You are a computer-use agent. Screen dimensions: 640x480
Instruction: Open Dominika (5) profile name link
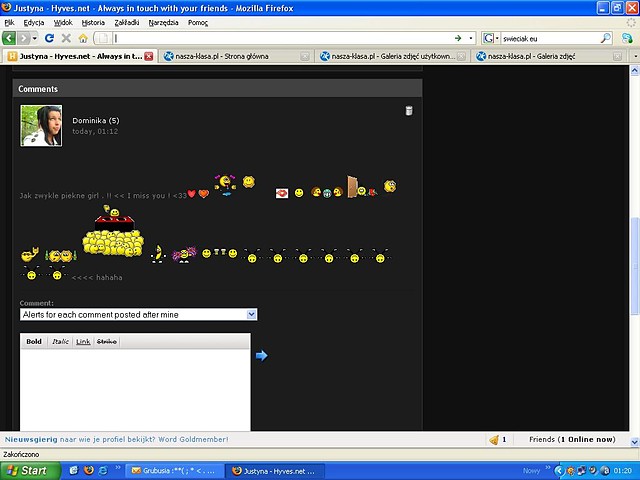tap(96, 120)
